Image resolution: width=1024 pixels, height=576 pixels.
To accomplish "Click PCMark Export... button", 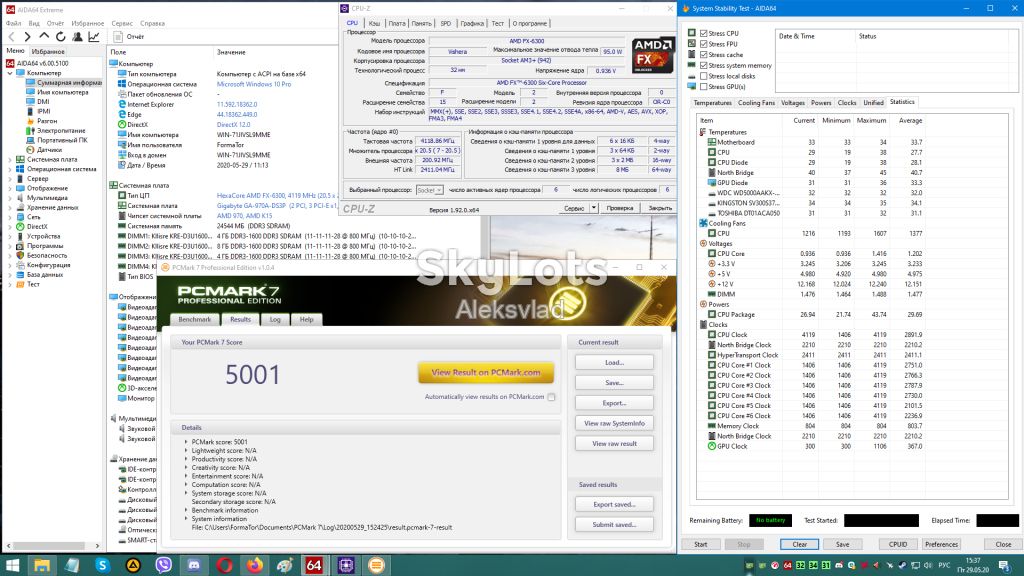I will pyautogui.click(x=614, y=403).
